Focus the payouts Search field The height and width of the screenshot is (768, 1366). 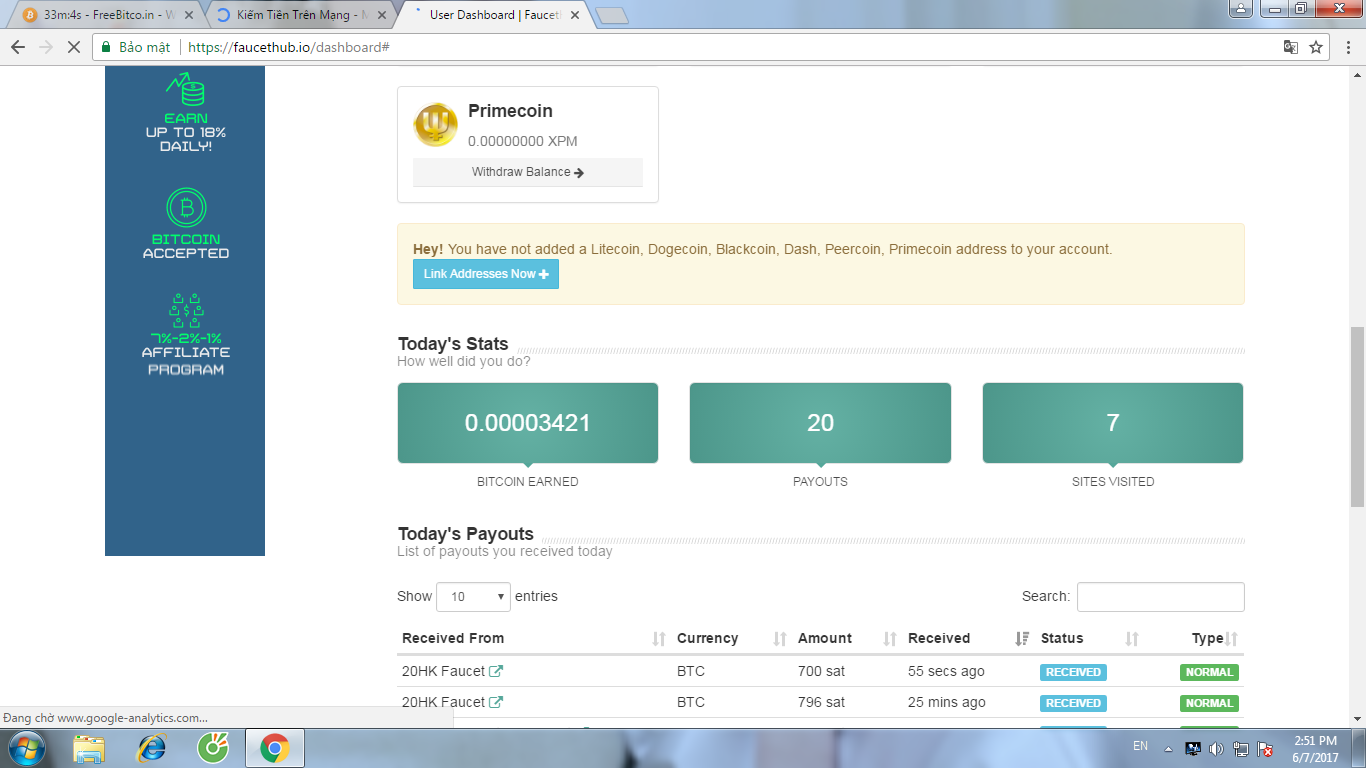[x=1161, y=597]
